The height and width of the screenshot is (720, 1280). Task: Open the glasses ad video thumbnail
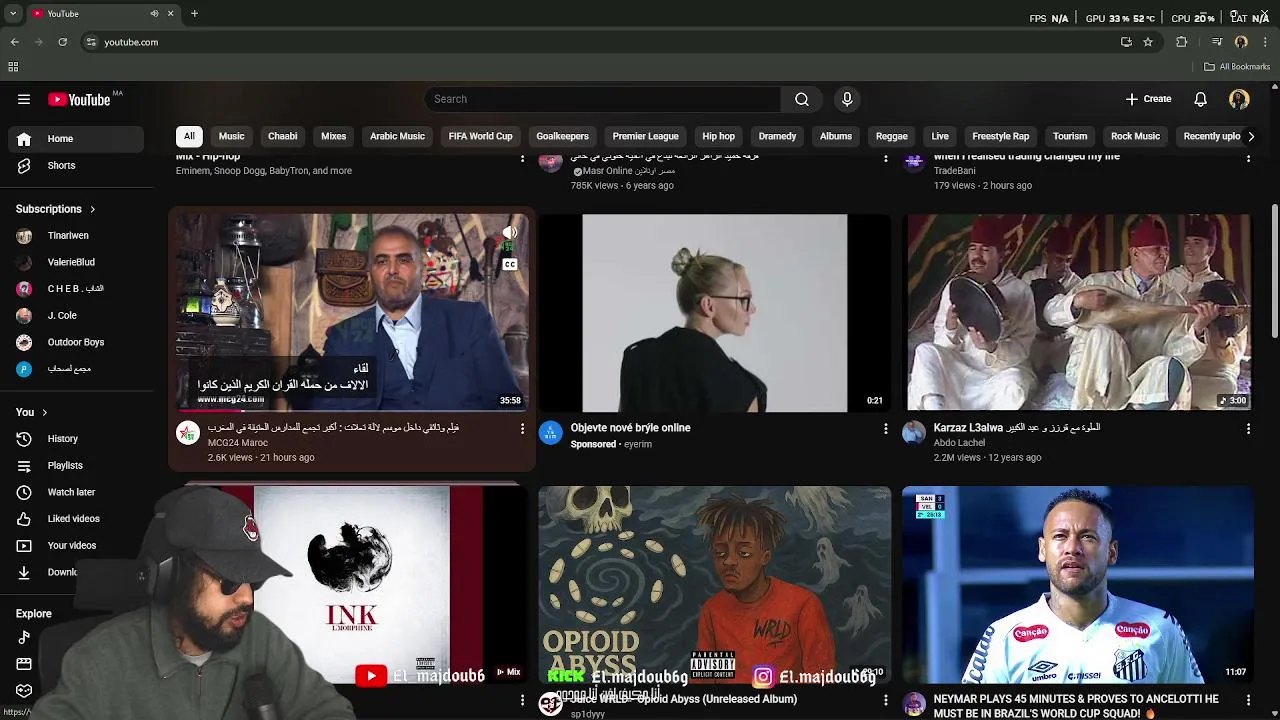coord(714,312)
